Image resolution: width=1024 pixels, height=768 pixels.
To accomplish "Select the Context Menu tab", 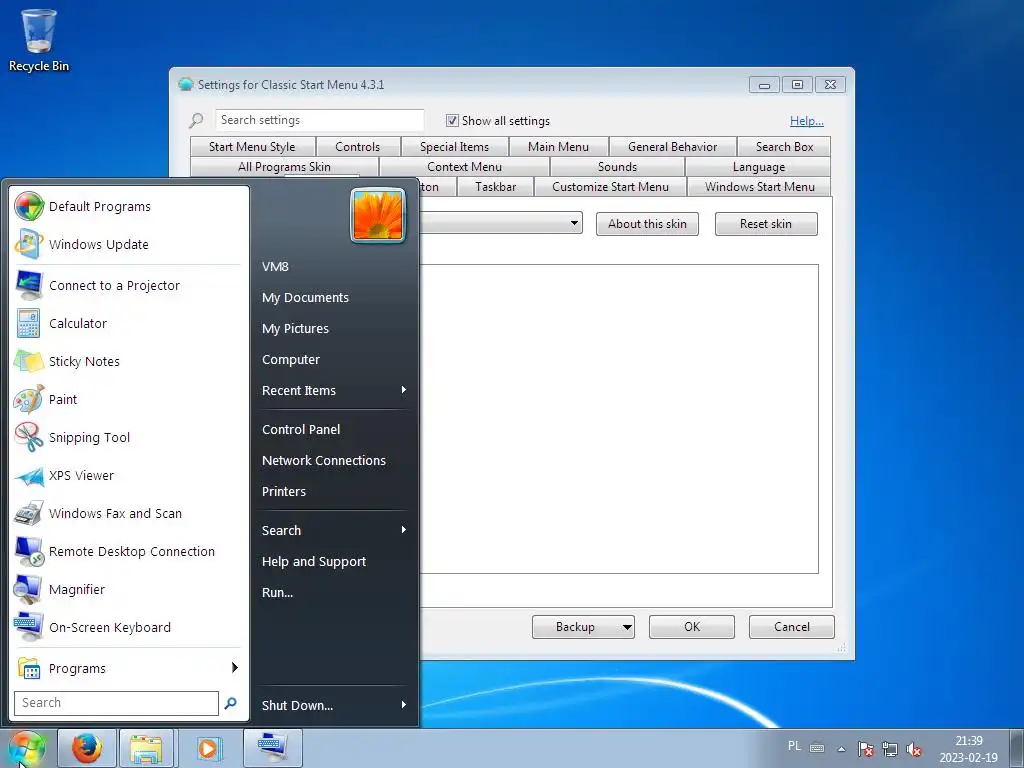I will (x=464, y=167).
